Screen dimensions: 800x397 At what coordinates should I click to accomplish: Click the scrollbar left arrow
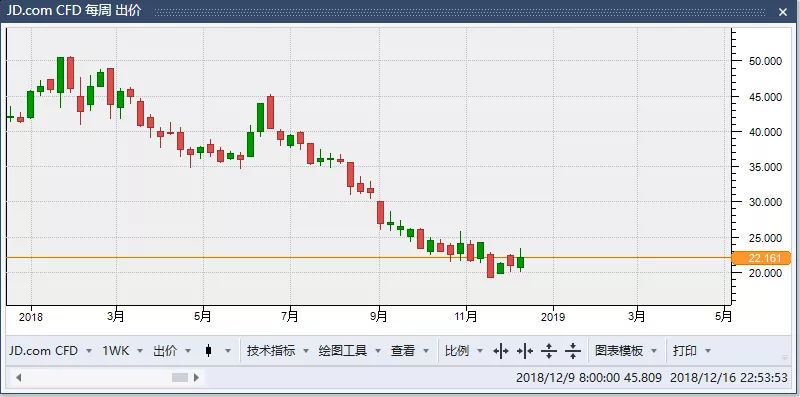(x=19, y=378)
